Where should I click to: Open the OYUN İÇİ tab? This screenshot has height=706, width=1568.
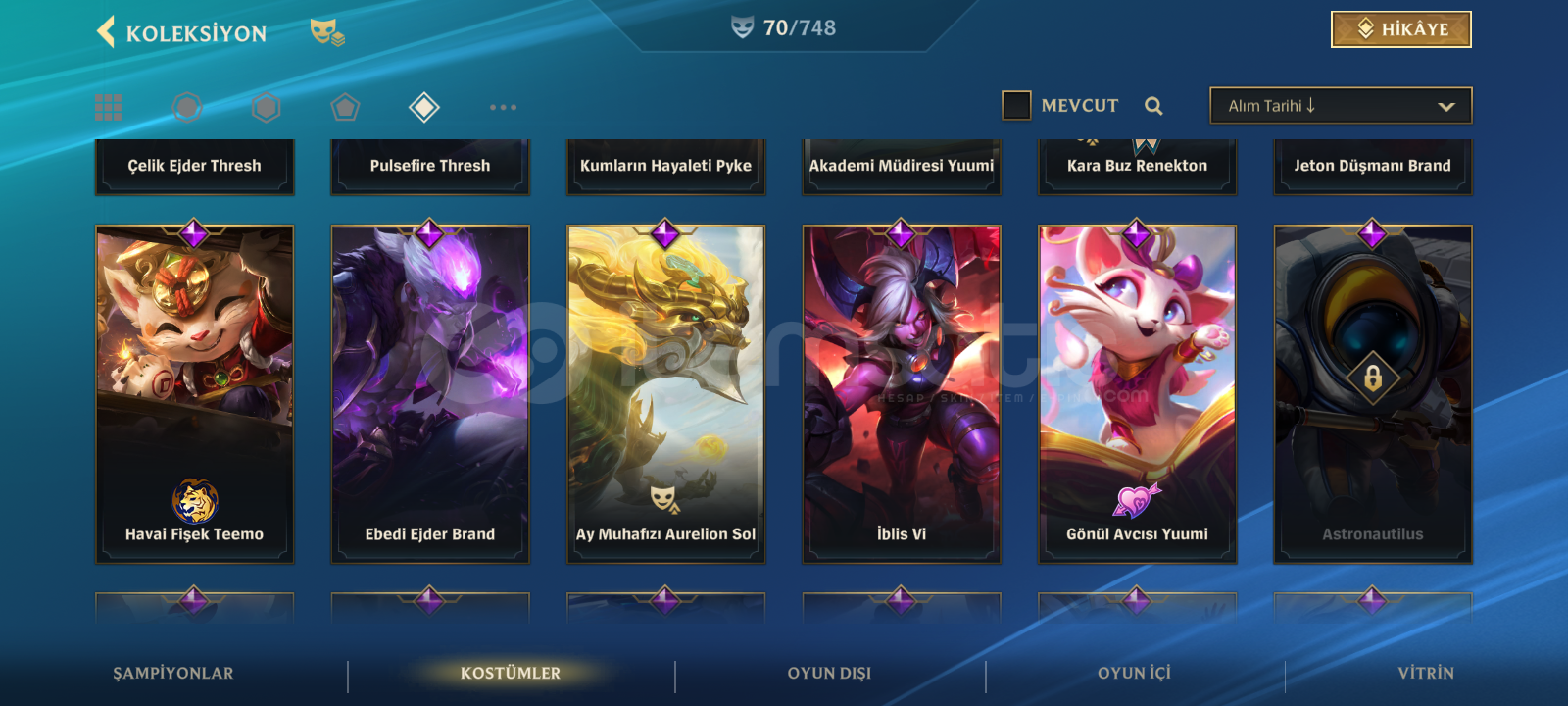[1134, 673]
